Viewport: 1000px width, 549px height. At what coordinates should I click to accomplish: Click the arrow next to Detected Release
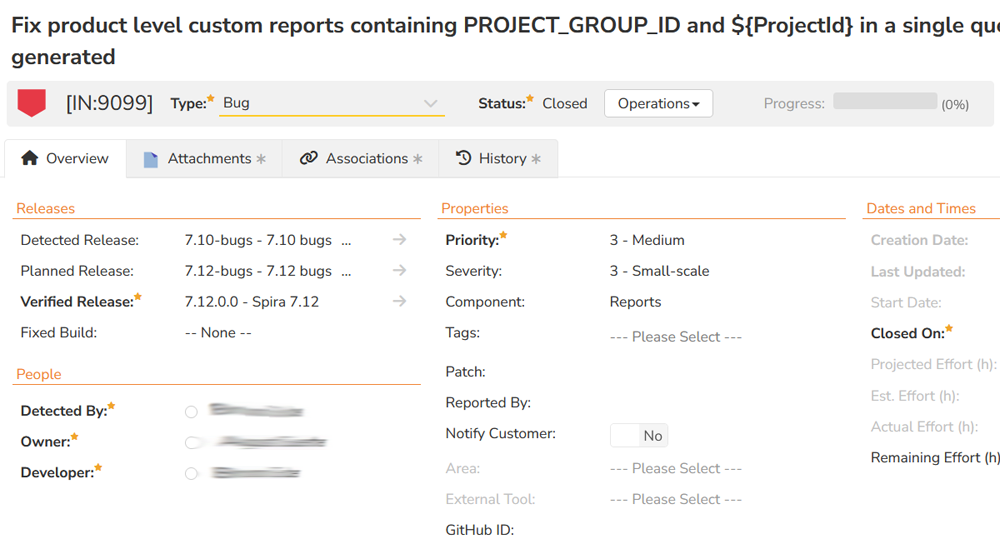[x=399, y=240]
